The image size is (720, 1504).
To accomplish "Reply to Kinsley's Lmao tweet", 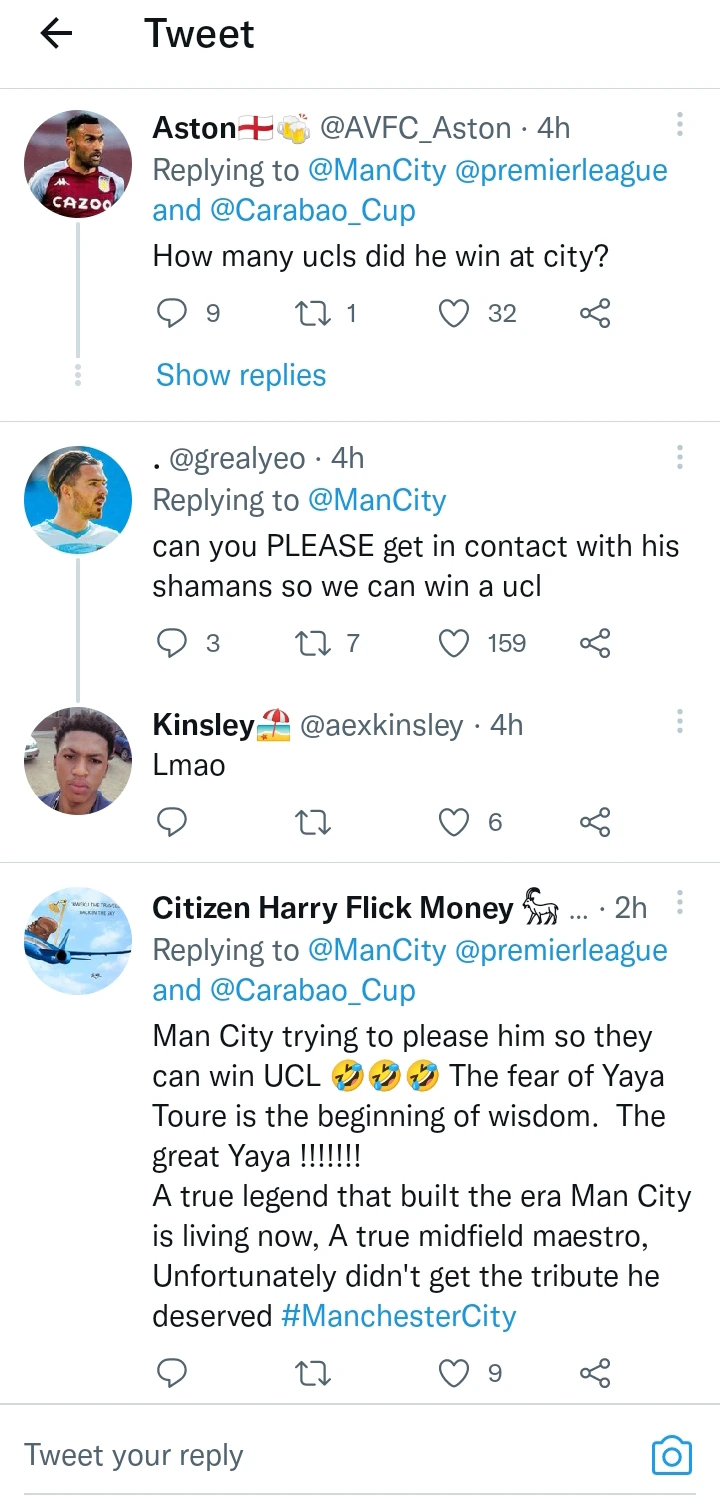I will tap(173, 822).
